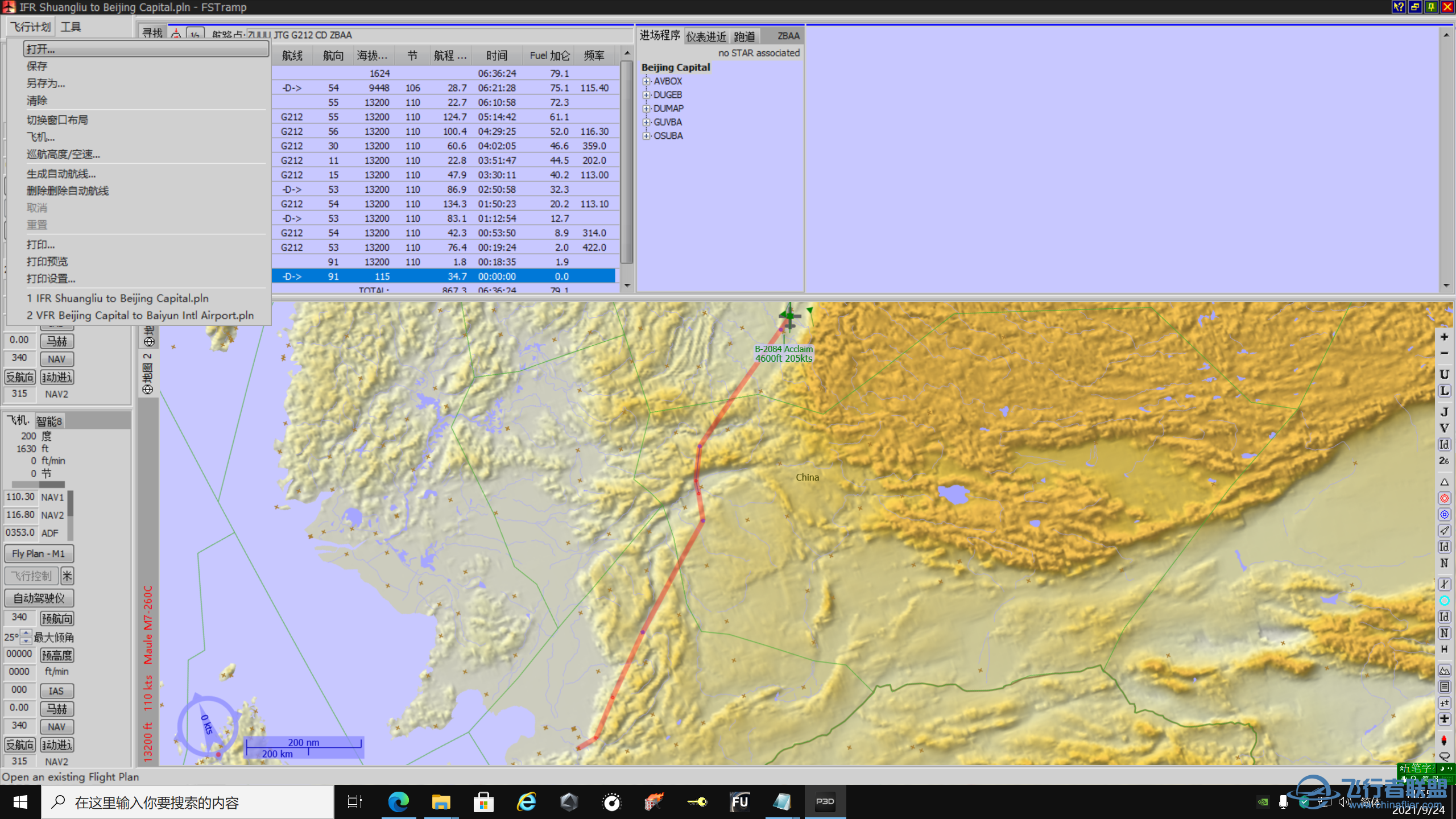Toggle the list document map icon
The height and width of the screenshot is (819, 1456).
[x=1444, y=687]
